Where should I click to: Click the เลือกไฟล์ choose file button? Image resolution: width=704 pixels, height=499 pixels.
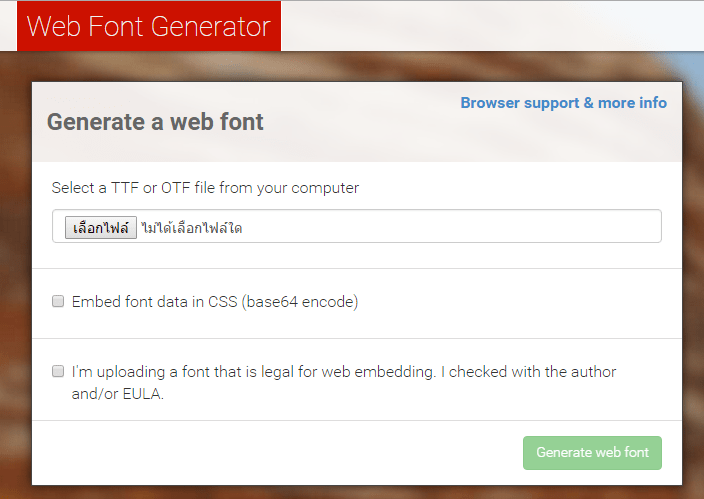coord(101,228)
